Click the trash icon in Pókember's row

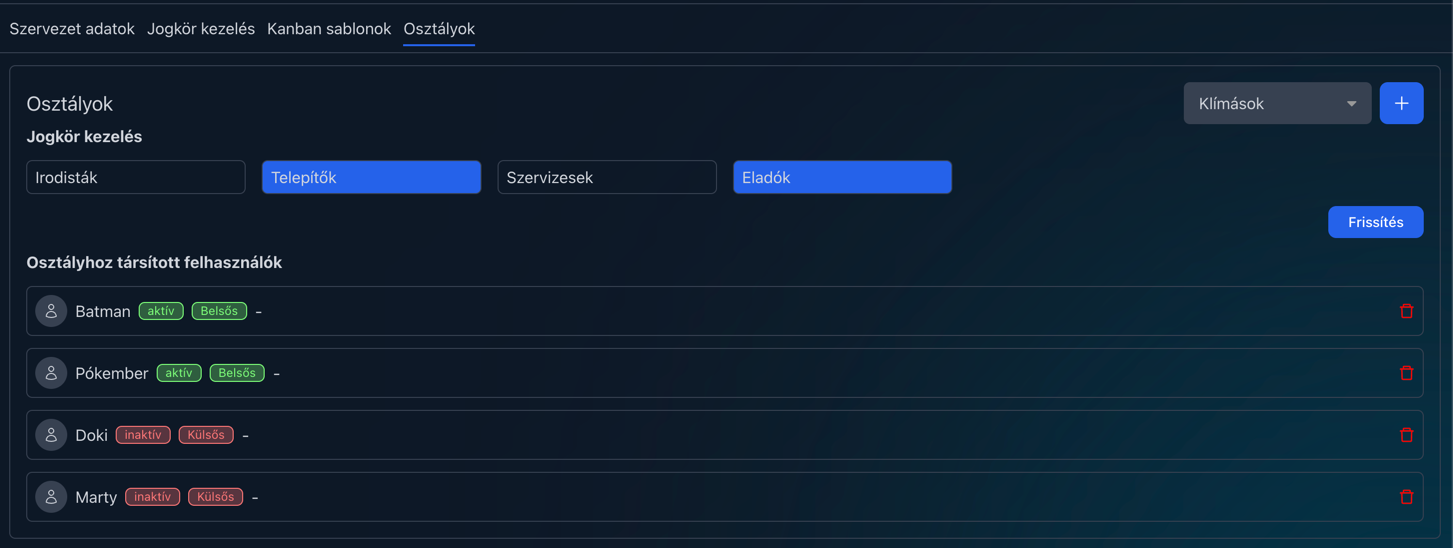pos(1406,373)
